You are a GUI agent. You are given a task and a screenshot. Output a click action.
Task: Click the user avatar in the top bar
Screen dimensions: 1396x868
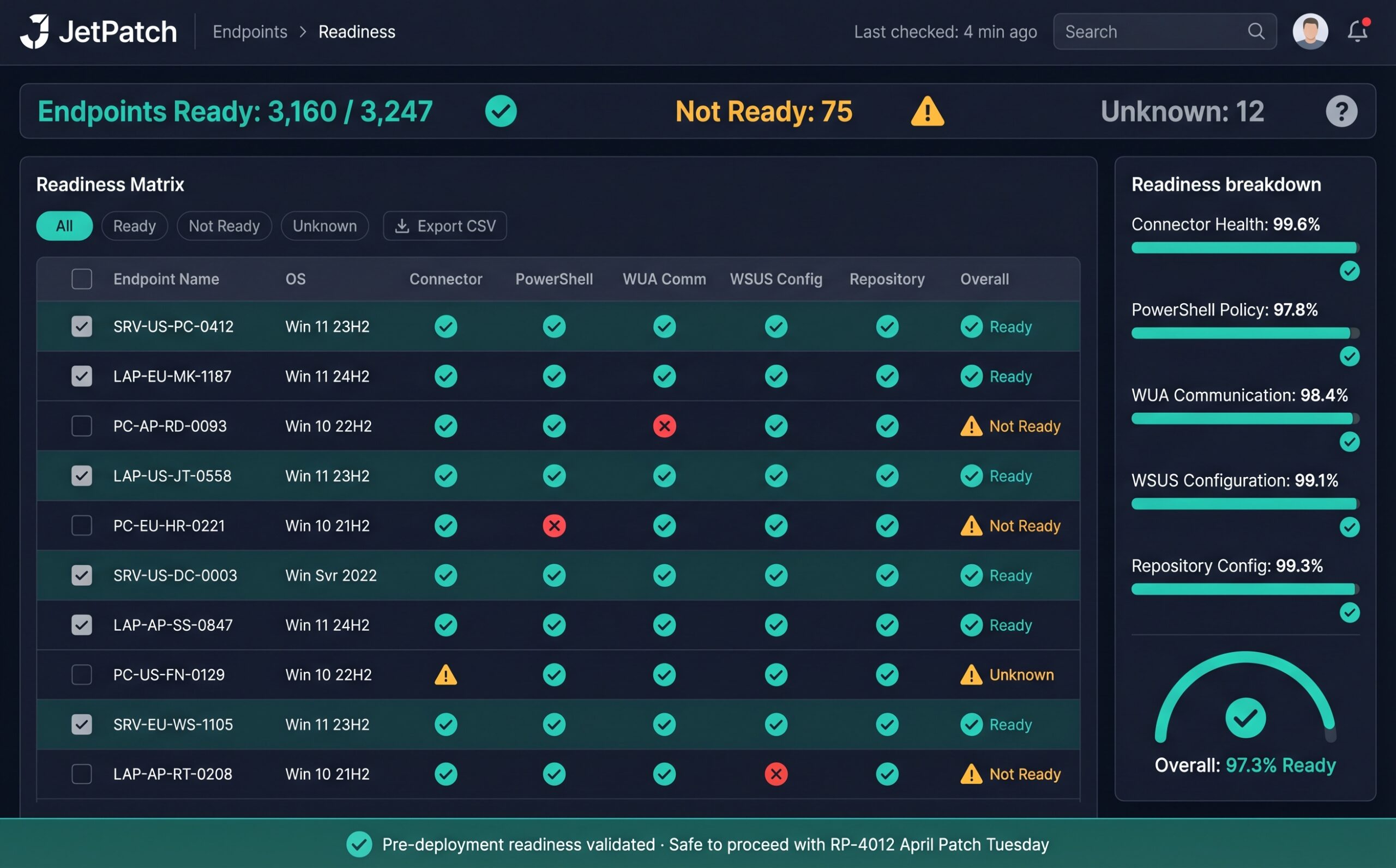[x=1310, y=31]
